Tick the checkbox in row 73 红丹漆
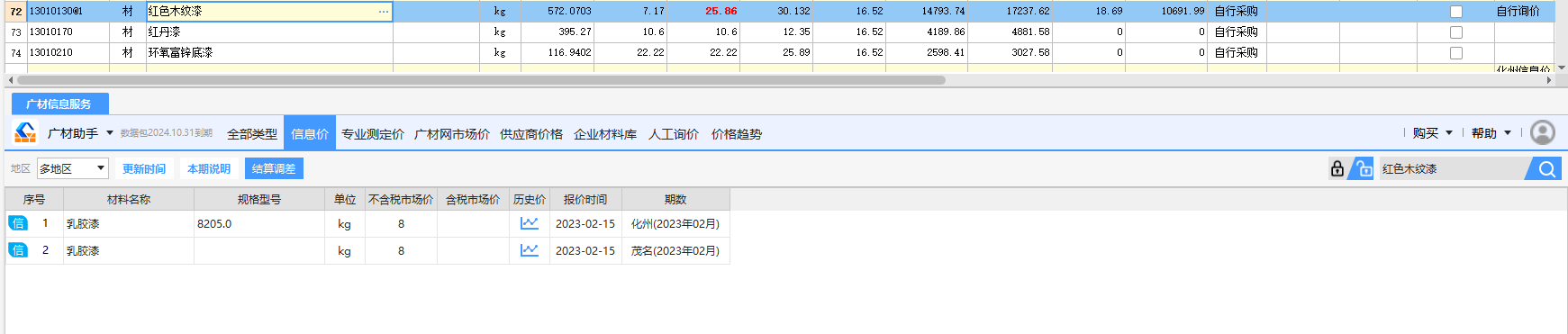The image size is (1568, 334). [1455, 32]
